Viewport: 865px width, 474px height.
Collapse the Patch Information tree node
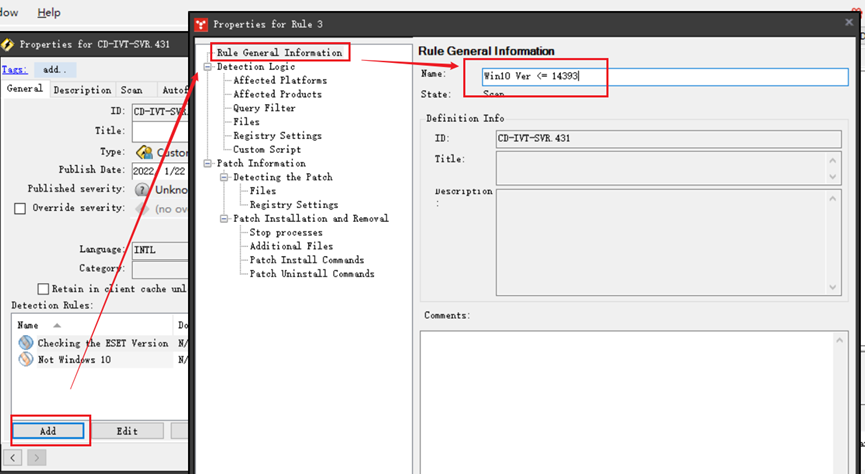[207, 163]
